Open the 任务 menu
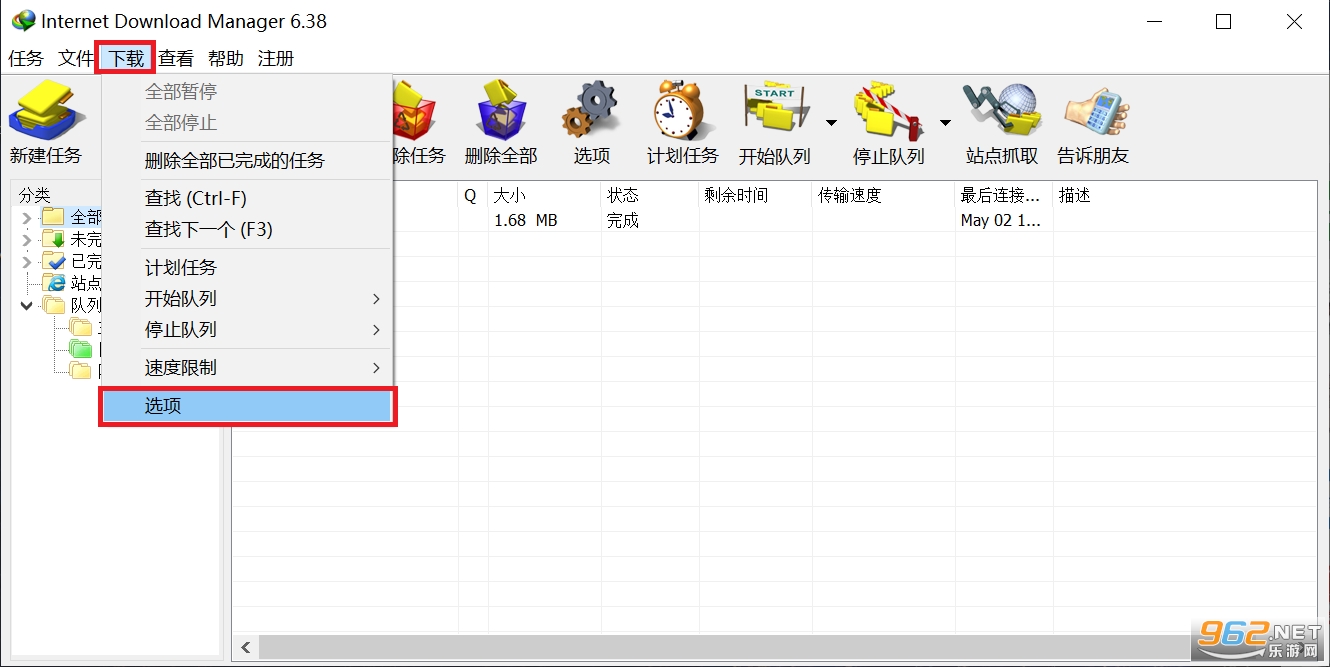The image size is (1330, 667). (26, 59)
